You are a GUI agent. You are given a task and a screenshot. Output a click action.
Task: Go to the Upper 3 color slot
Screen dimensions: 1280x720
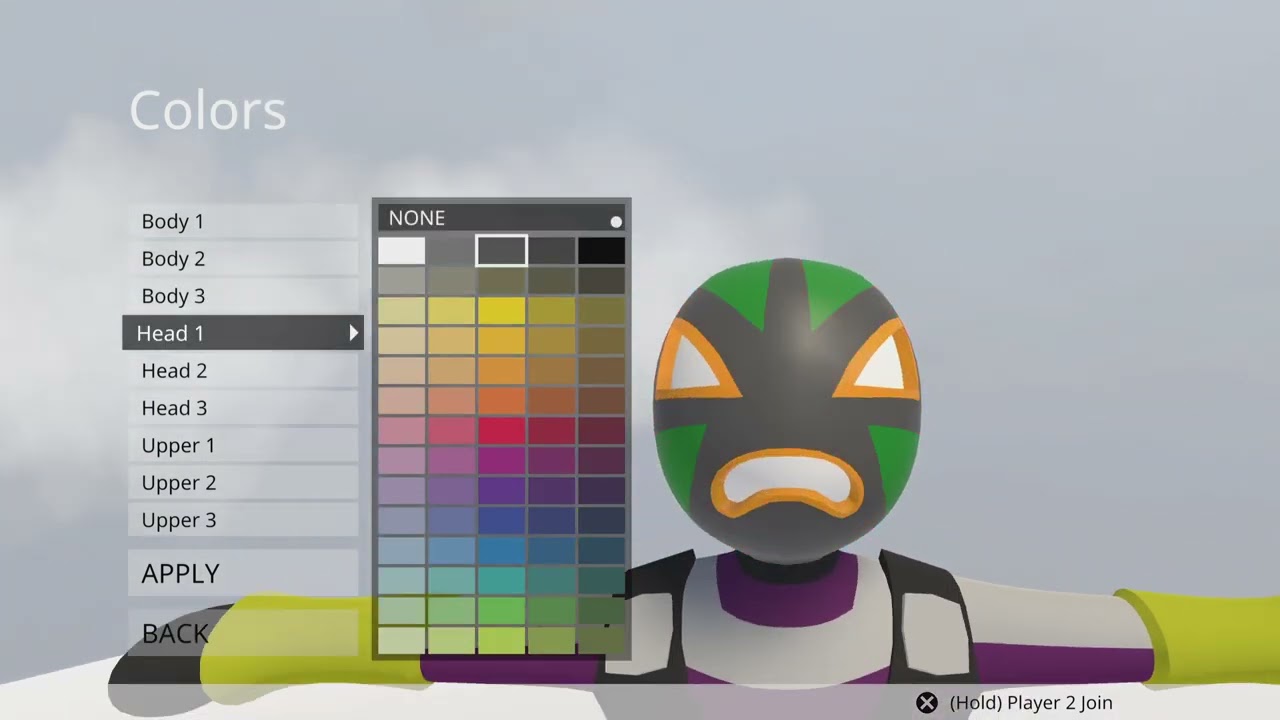coord(243,520)
